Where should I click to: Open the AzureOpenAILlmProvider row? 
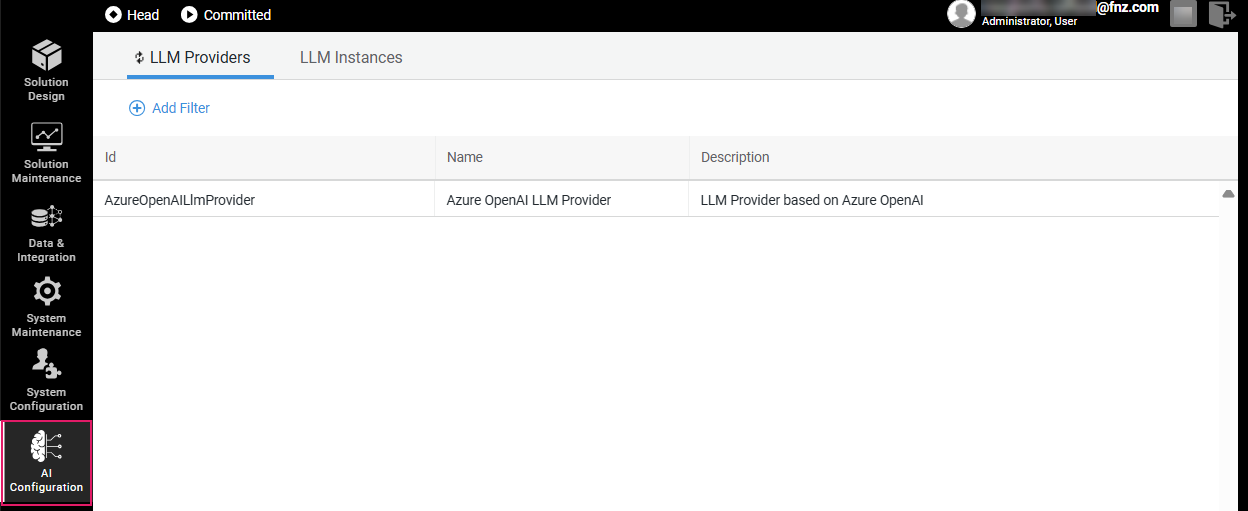(x=180, y=200)
